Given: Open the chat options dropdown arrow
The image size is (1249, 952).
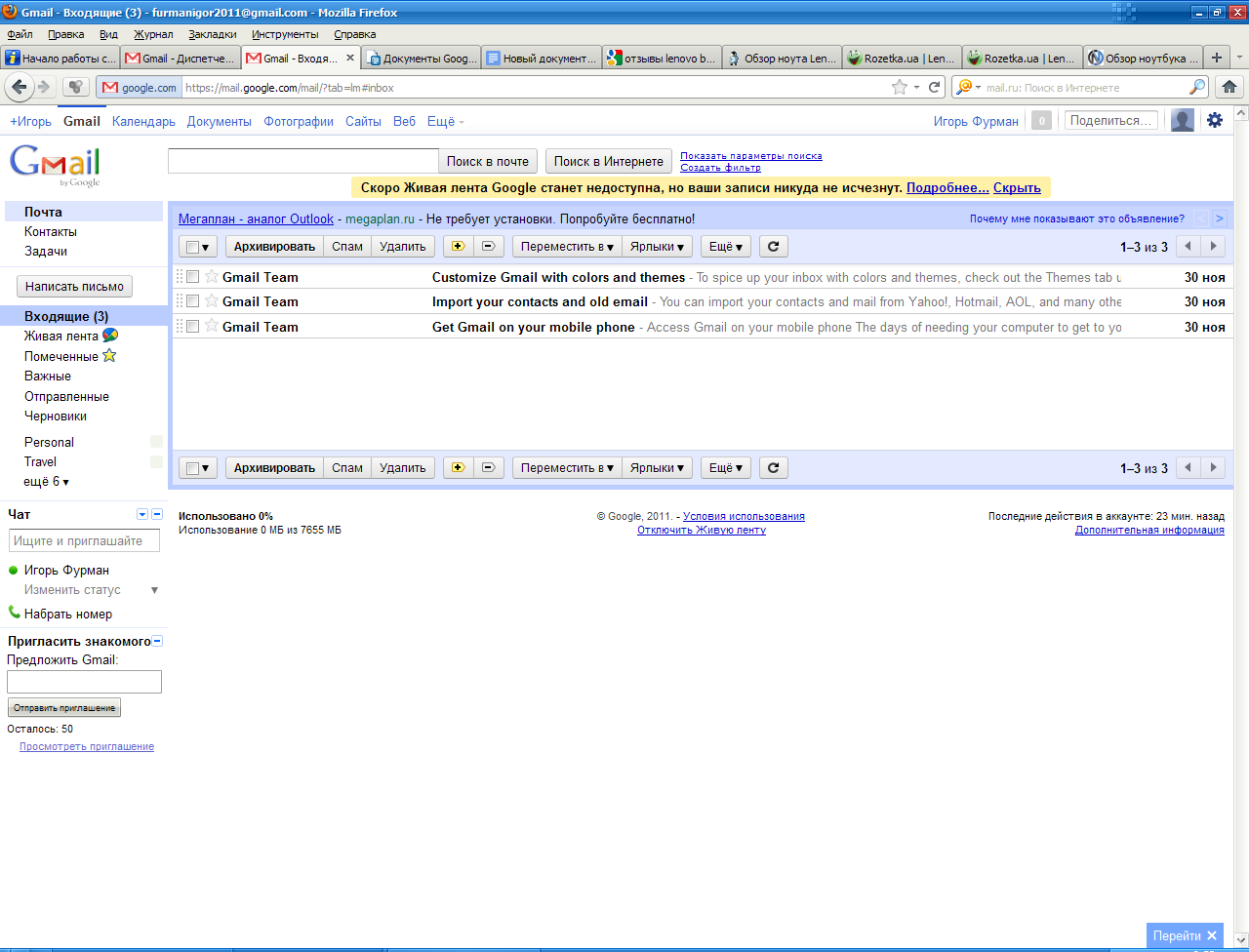Looking at the screenshot, I should click(142, 514).
